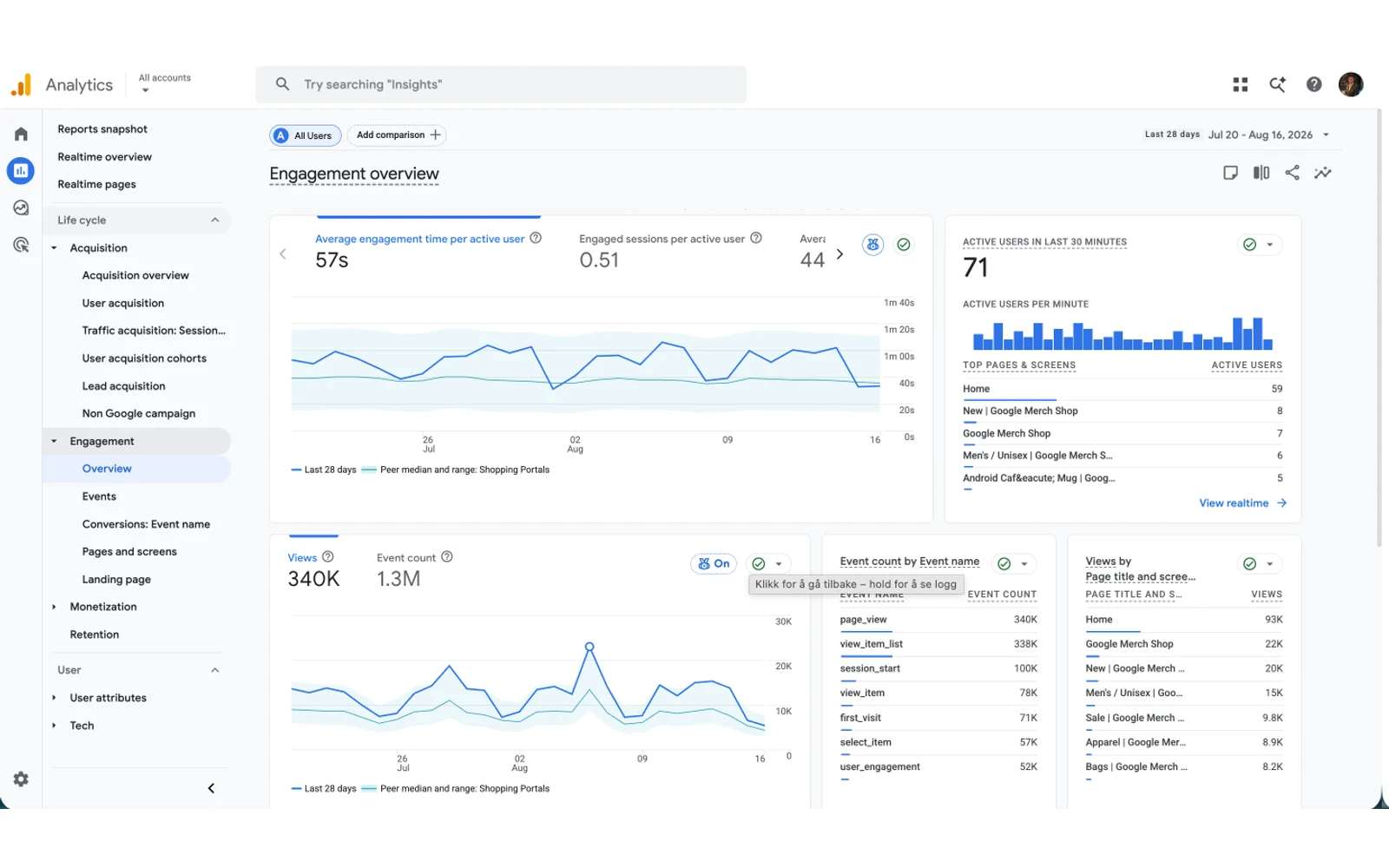Collapse the Engagement tree group
Viewport: 1389px width, 868px height.
click(x=54, y=441)
